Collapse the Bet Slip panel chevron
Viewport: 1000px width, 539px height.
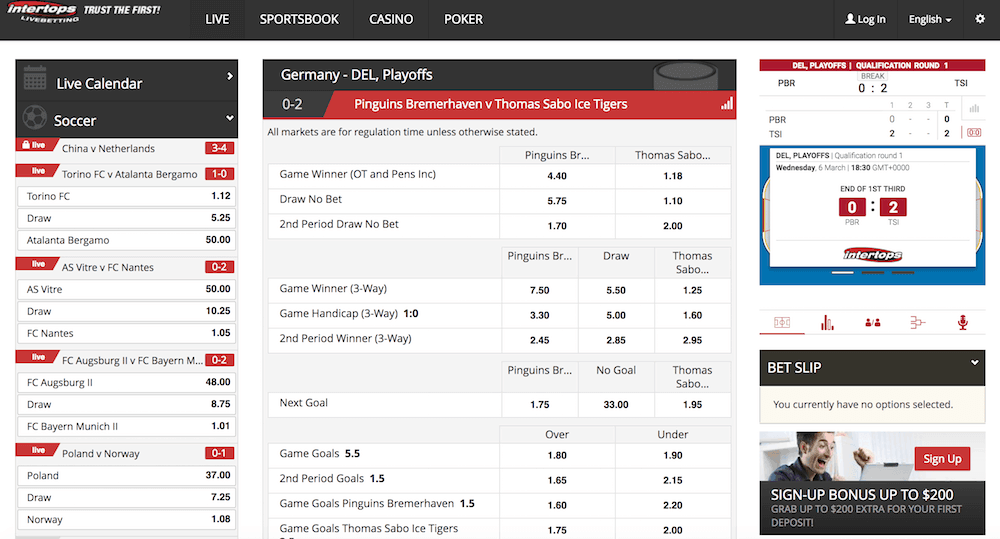coord(974,362)
